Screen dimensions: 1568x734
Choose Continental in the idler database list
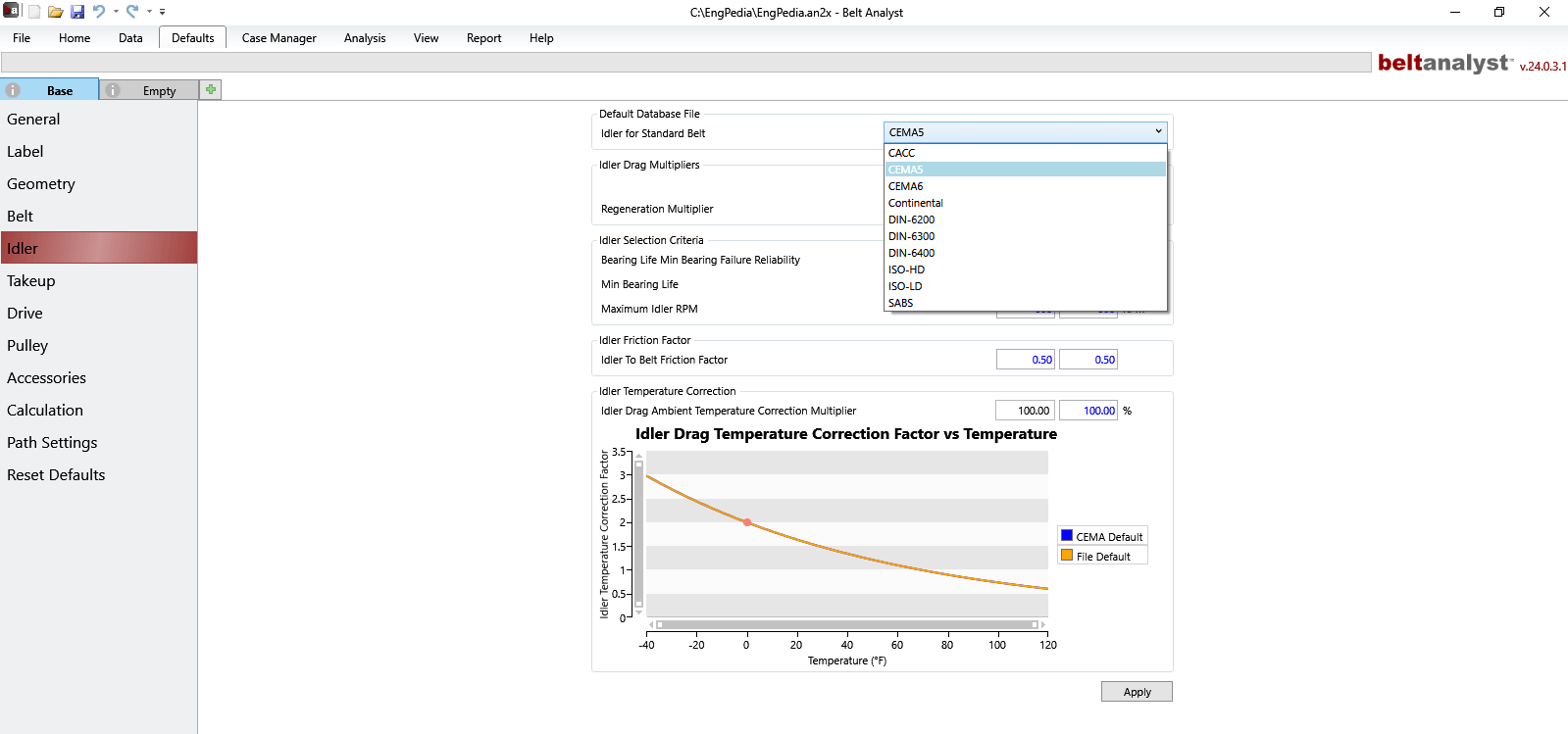click(915, 203)
